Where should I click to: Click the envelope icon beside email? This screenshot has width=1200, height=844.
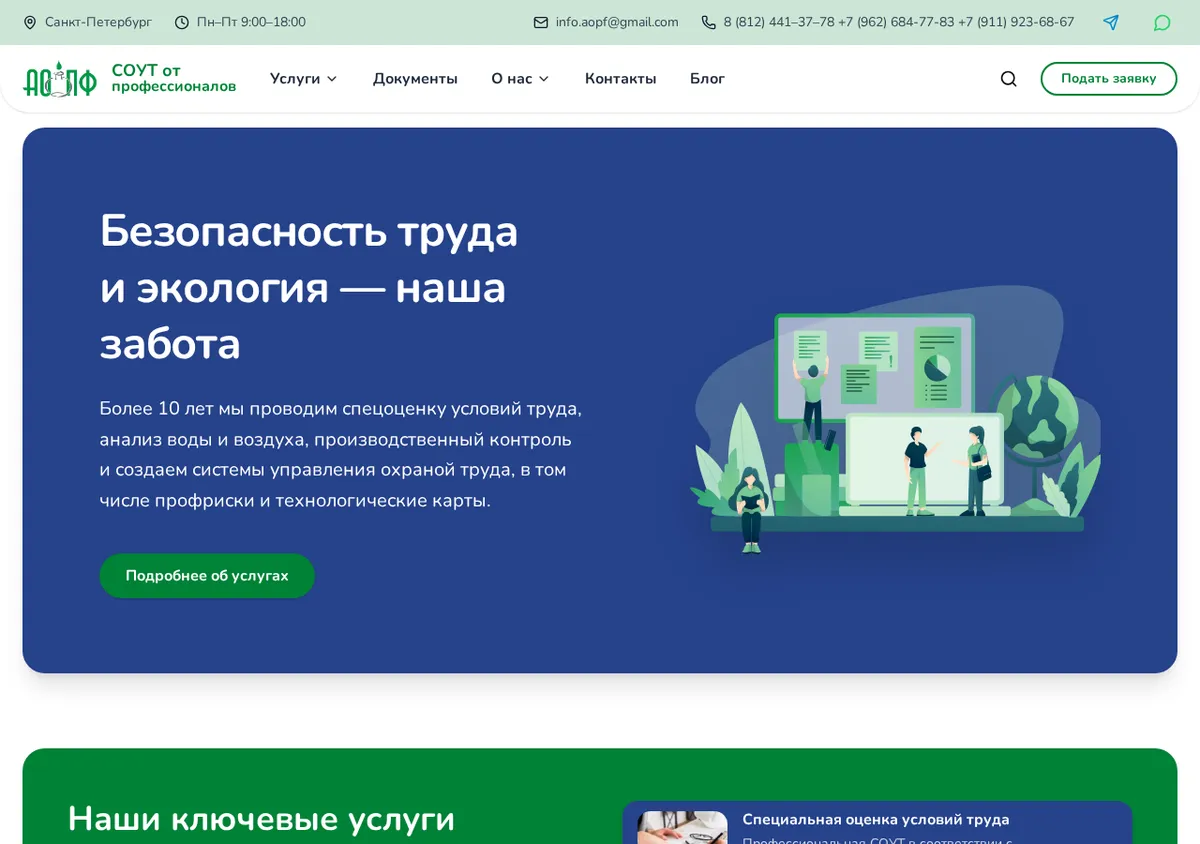coord(541,22)
